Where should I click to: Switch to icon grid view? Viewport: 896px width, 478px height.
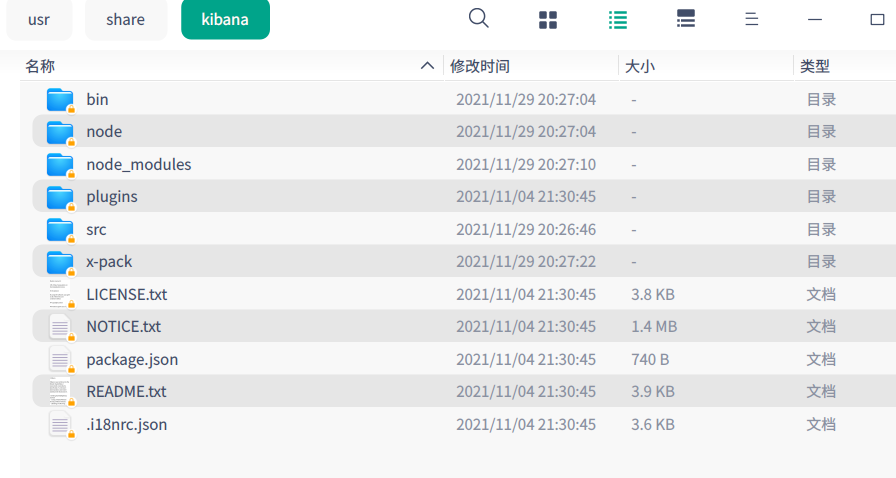[x=547, y=19]
